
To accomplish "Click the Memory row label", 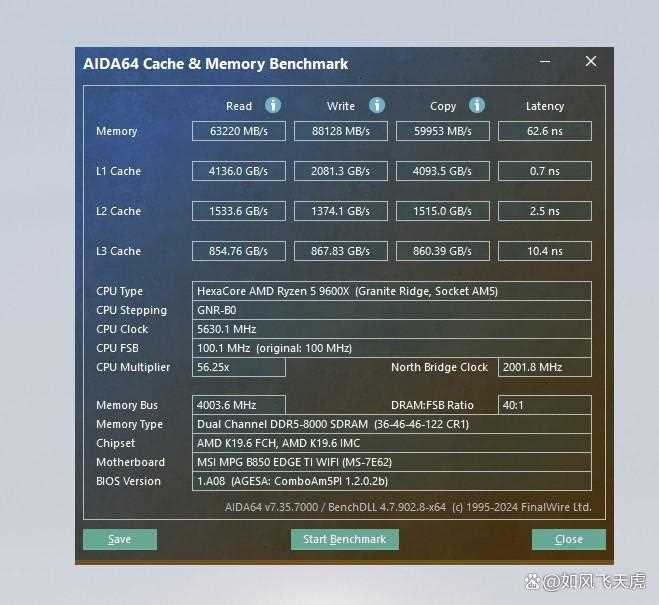I will [116, 131].
